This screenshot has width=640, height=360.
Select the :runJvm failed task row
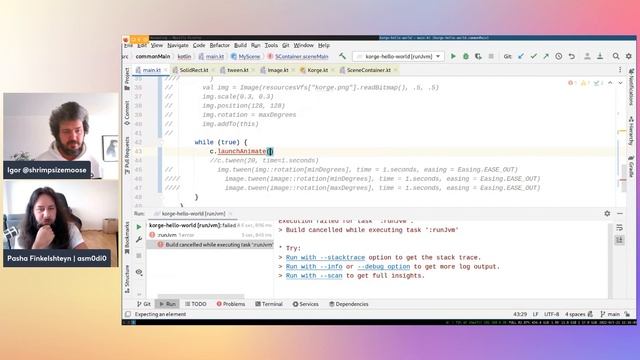pyautogui.click(x=211, y=235)
